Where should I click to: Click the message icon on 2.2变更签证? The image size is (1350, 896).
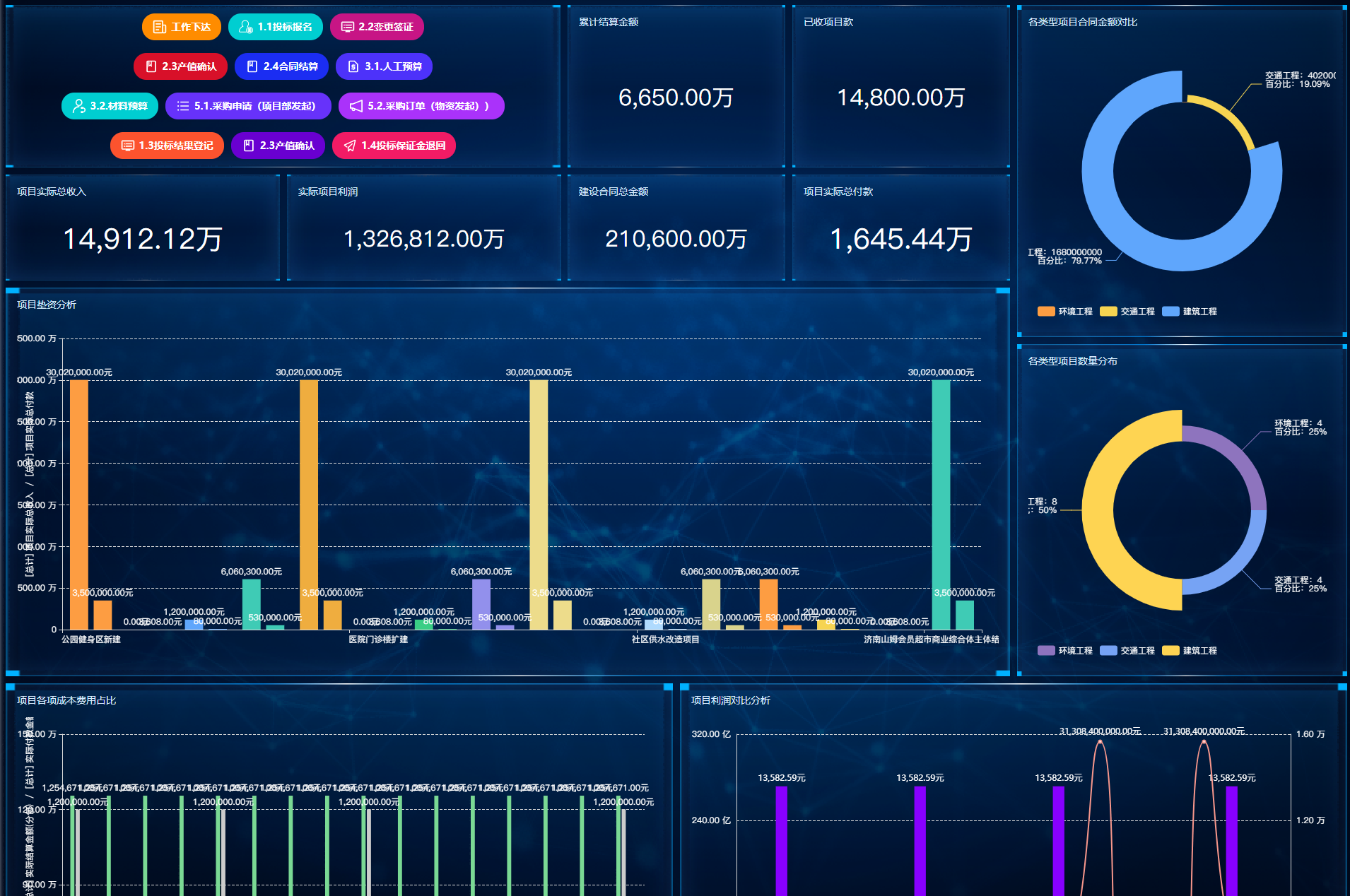(347, 27)
